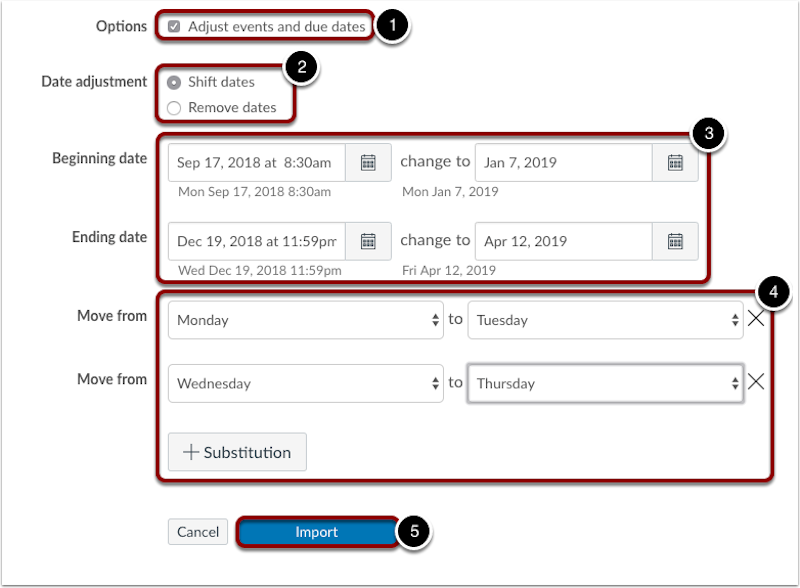Click the Import button

click(316, 532)
